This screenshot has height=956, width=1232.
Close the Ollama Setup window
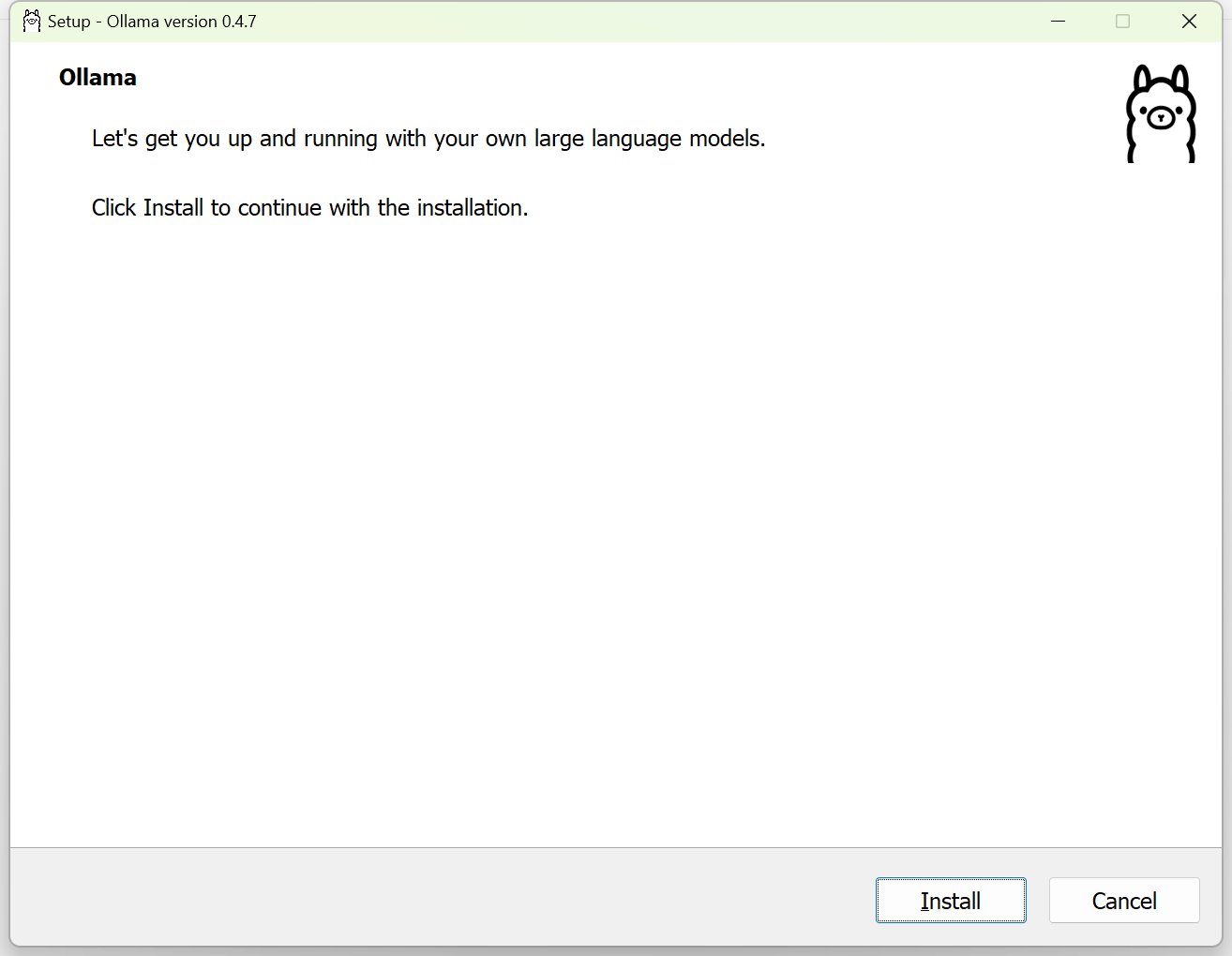click(1189, 21)
